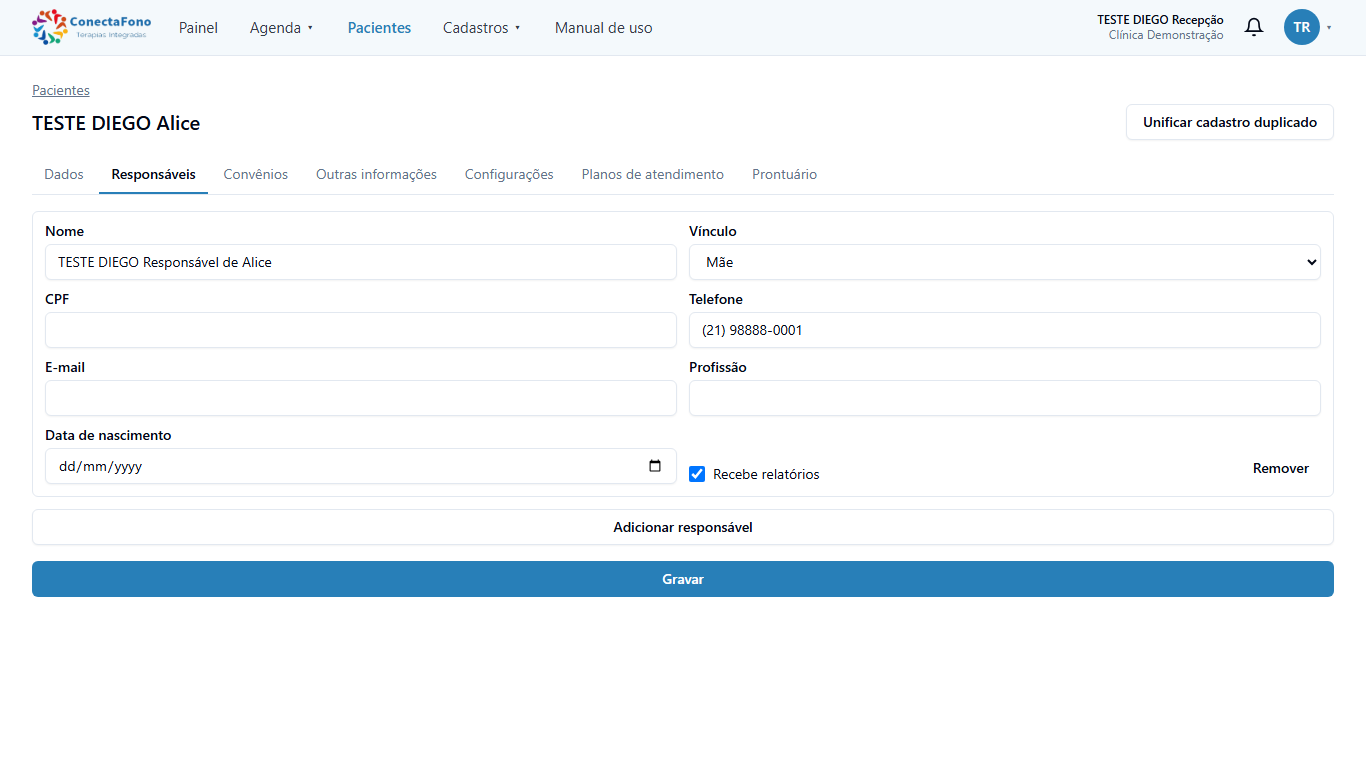Expand the Agenda menu
The width and height of the screenshot is (1366, 768).
click(281, 28)
